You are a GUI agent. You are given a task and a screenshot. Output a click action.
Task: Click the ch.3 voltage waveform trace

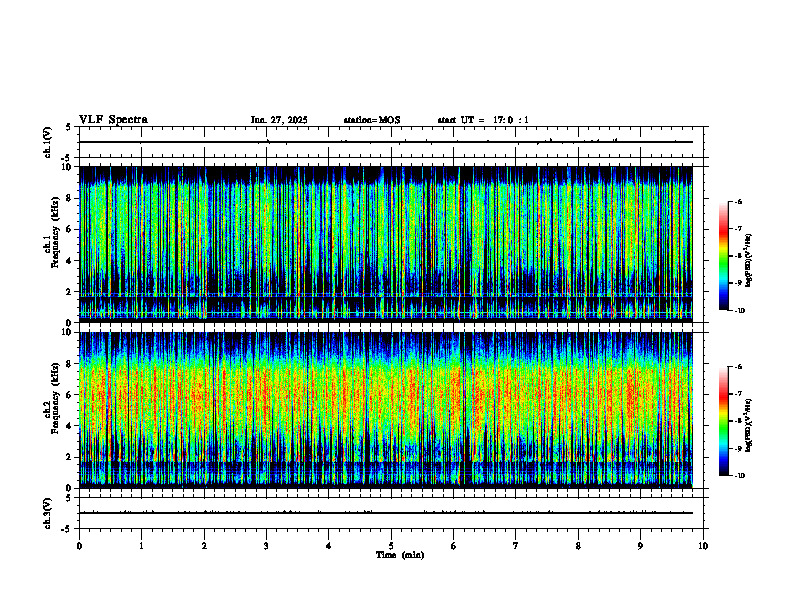tap(386, 513)
